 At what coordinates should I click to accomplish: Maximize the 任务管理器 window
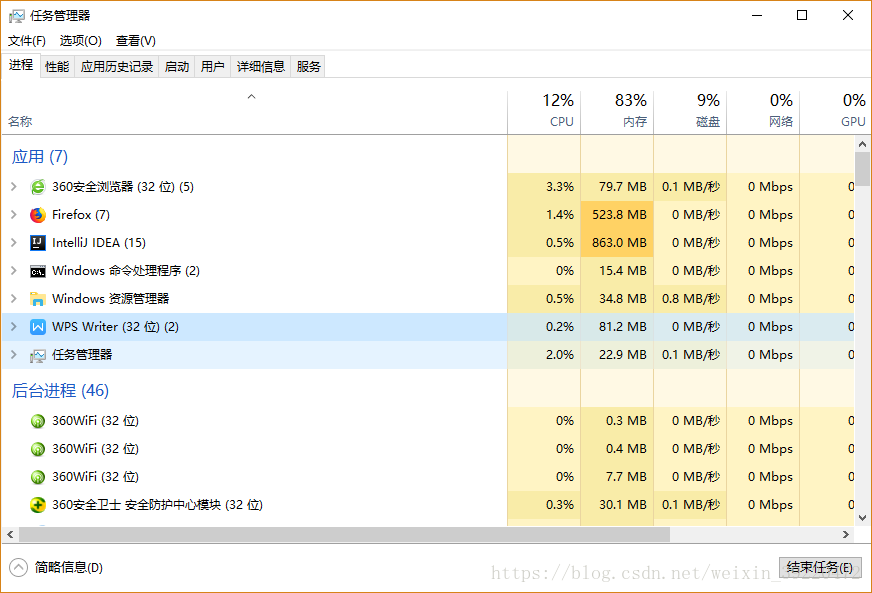pyautogui.click(x=802, y=16)
